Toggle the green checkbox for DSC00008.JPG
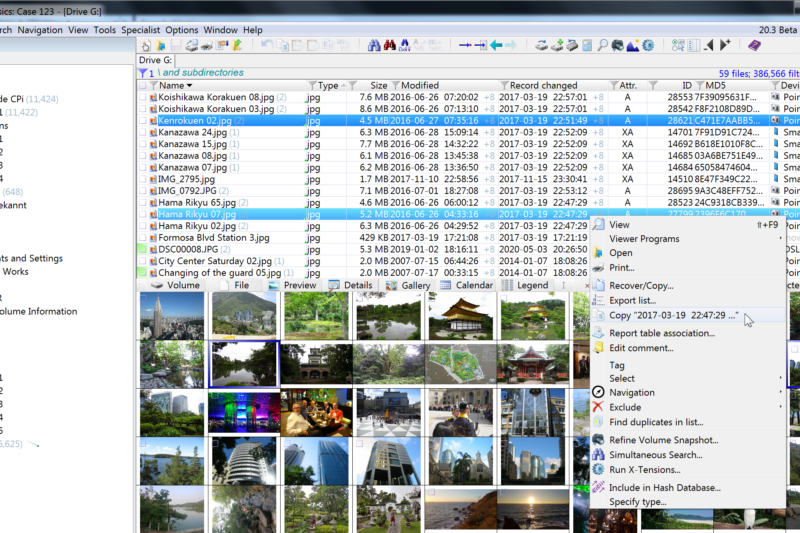This screenshot has height=533, width=800. tap(142, 249)
